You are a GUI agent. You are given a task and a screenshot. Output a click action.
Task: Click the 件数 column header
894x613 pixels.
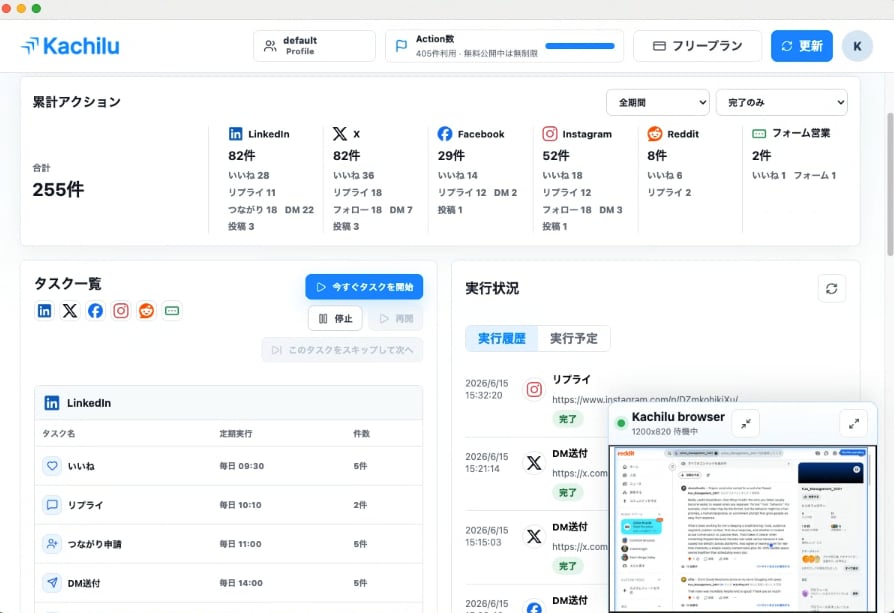[361, 433]
